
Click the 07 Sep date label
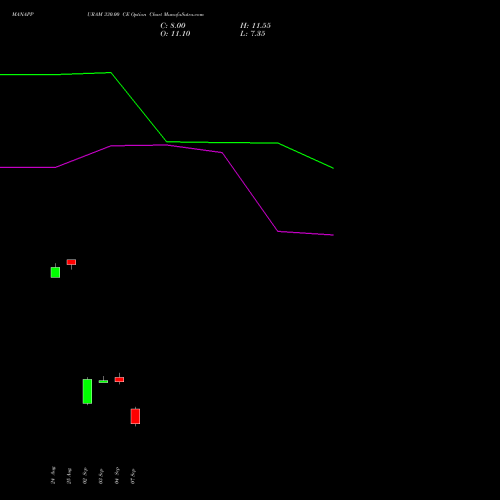[x=133, y=476]
